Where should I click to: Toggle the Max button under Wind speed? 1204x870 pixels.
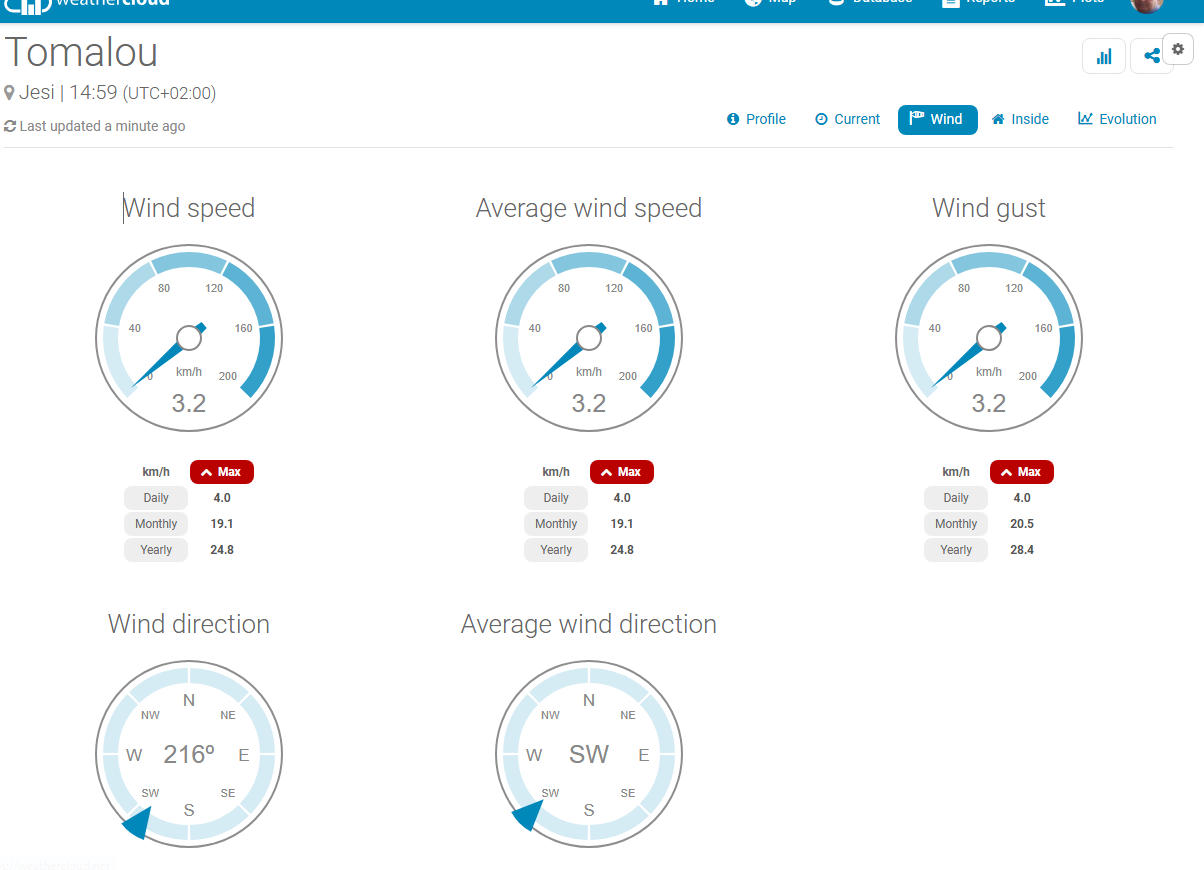pos(222,472)
